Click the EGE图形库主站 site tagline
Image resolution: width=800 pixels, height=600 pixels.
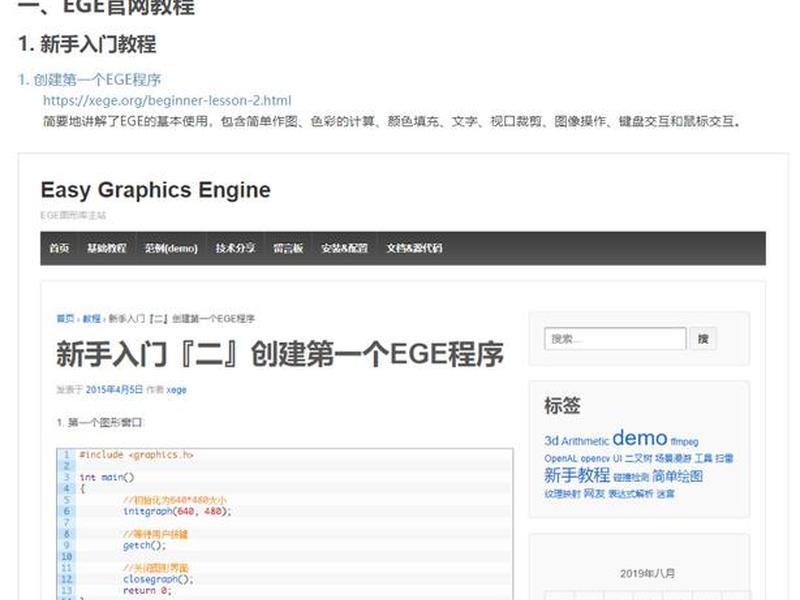tap(73, 215)
